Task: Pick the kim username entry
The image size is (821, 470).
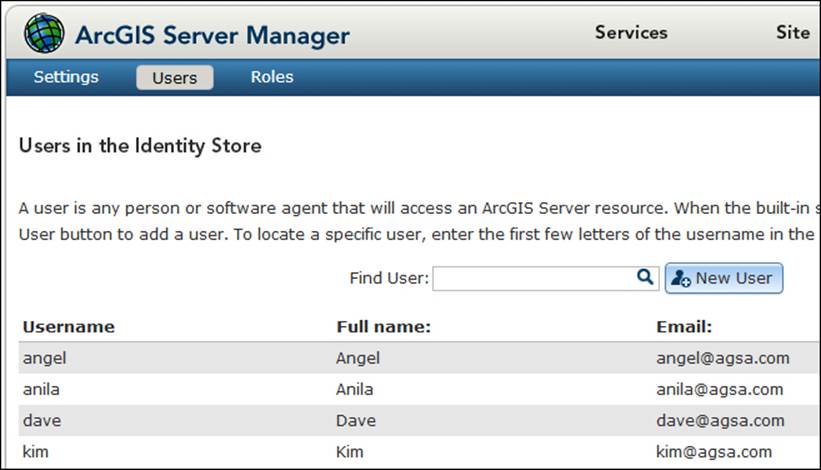Action: (x=36, y=452)
